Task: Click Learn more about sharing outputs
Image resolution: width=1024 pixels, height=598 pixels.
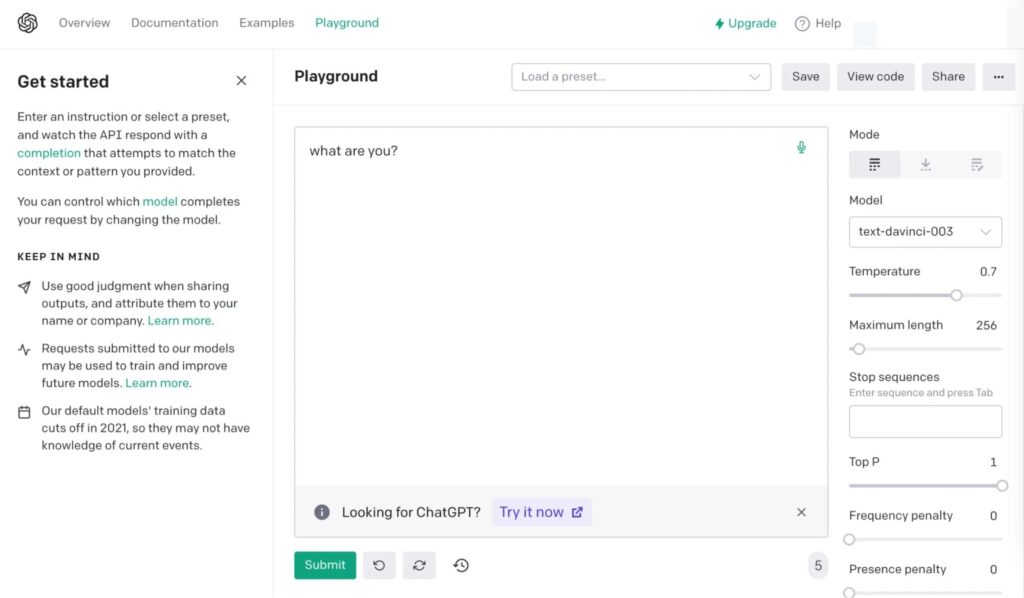Action: (179, 321)
